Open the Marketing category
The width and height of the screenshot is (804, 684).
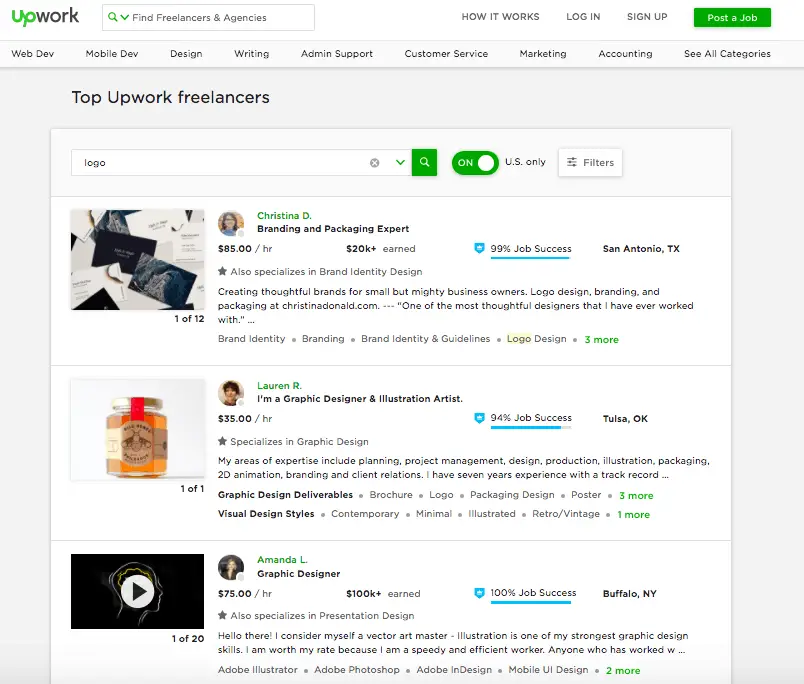click(x=543, y=54)
